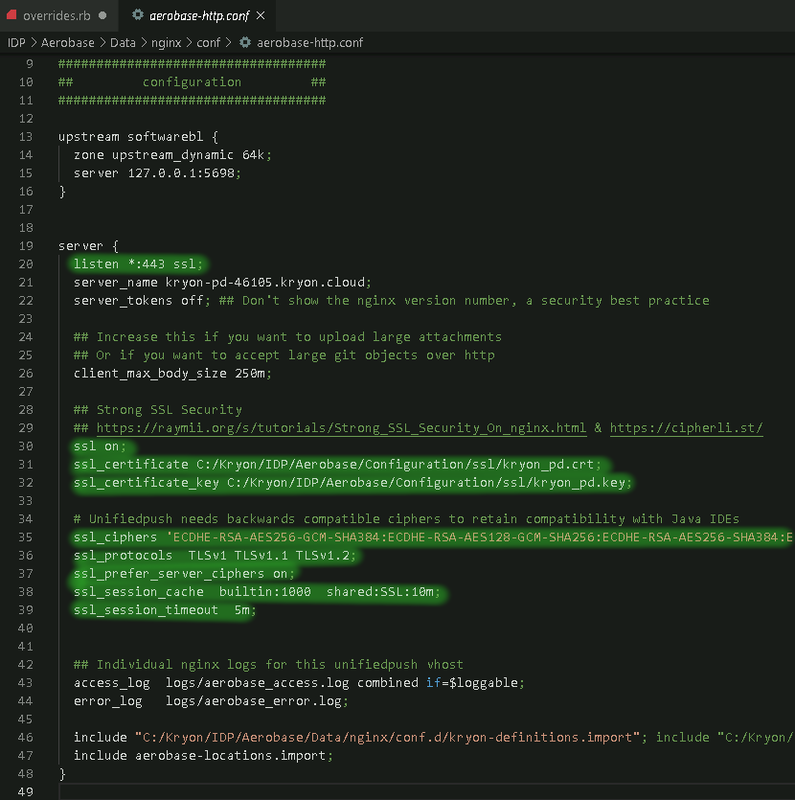This screenshot has height=800, width=795.
Task: Click line number 19 in the gutter
Action: [x=26, y=246]
